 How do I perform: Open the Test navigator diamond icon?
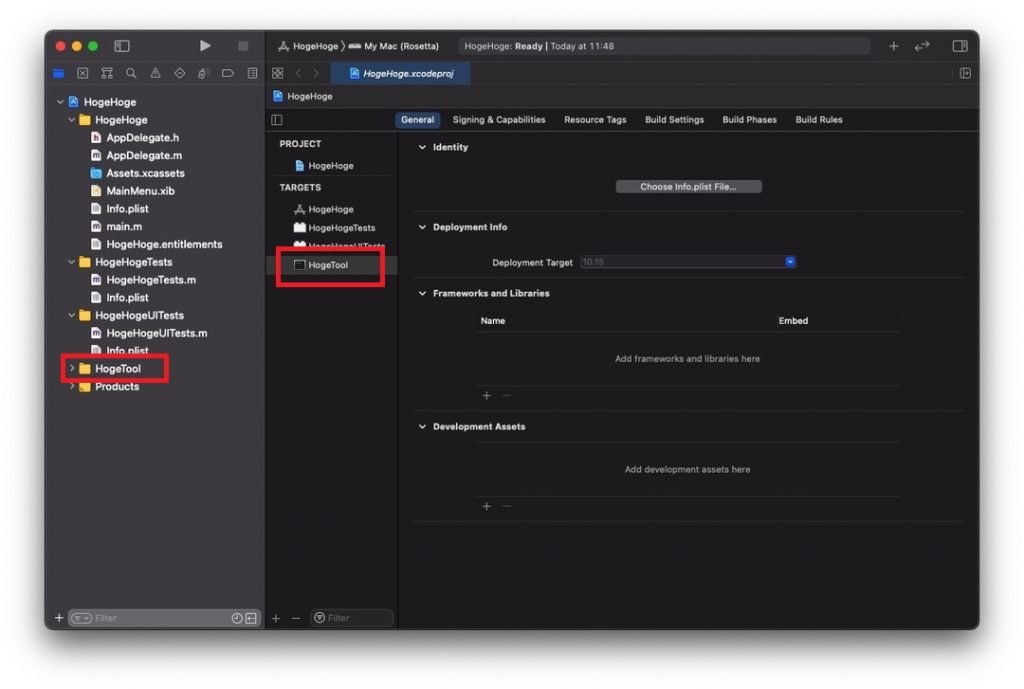click(x=180, y=73)
